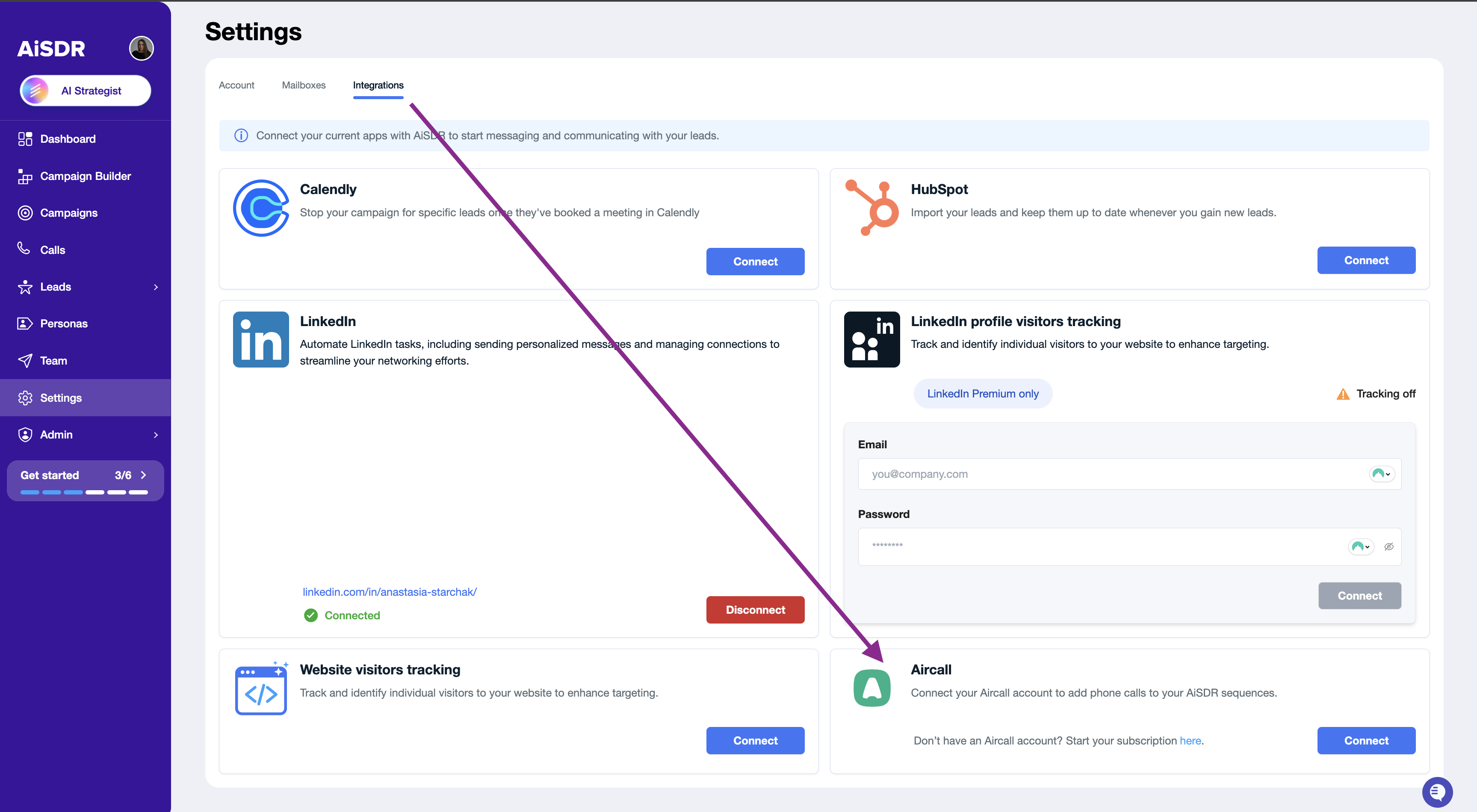Viewport: 1477px width, 812px height.
Task: Click the Personas tag icon
Action: (25, 324)
